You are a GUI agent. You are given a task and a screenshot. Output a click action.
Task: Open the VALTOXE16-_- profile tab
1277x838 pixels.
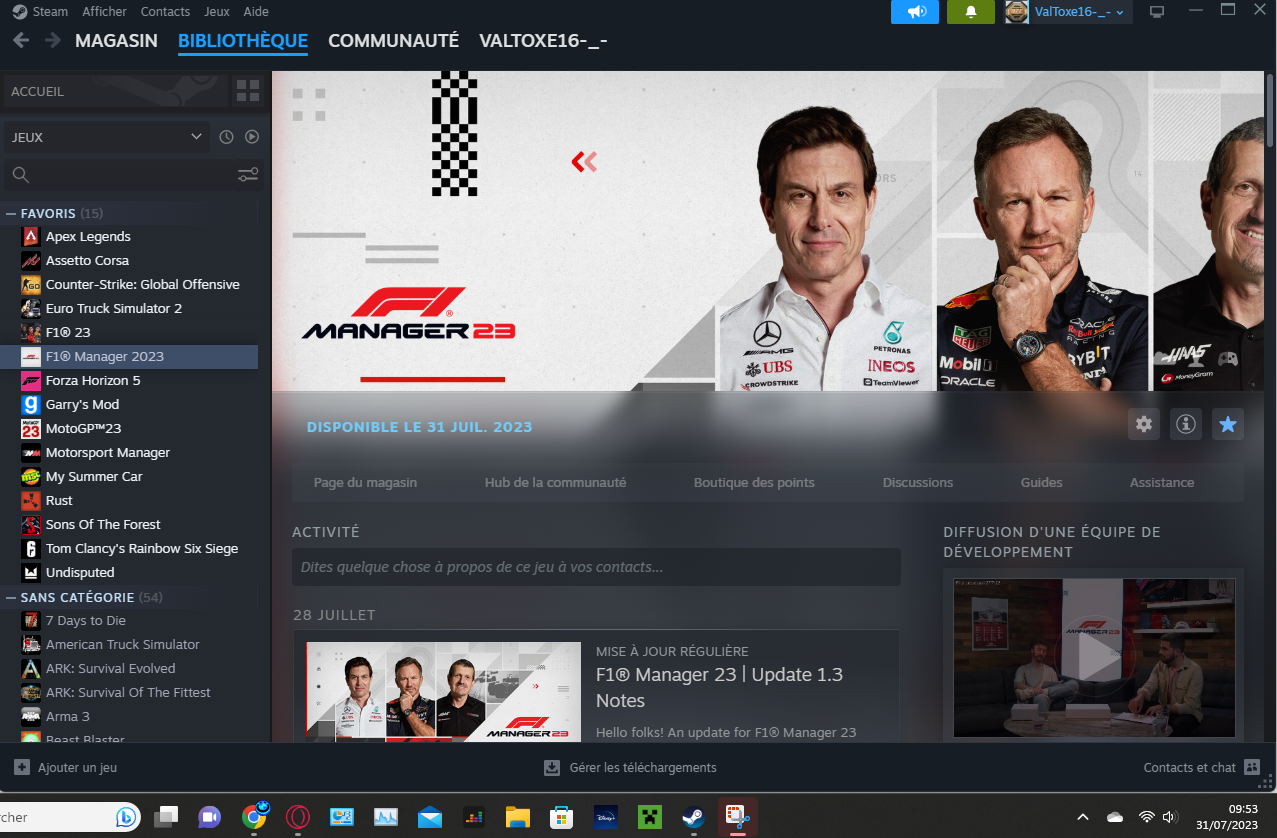click(543, 41)
